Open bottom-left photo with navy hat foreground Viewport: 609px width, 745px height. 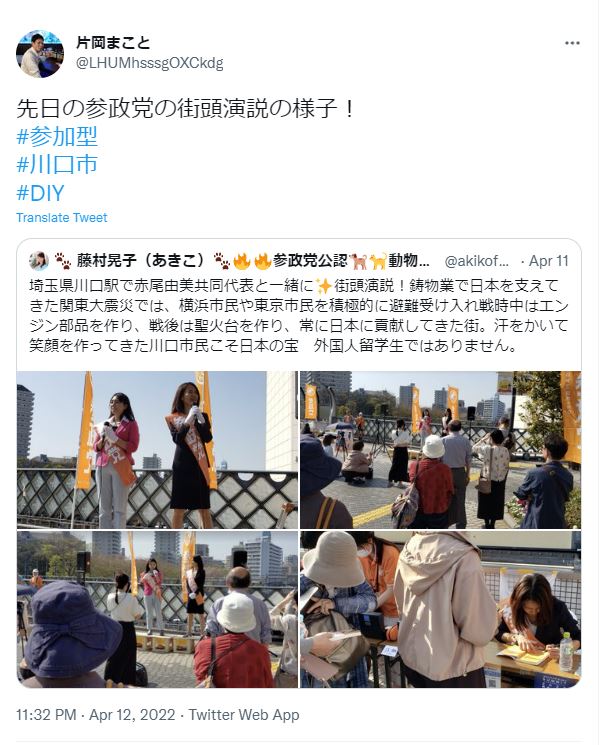[x=157, y=609]
